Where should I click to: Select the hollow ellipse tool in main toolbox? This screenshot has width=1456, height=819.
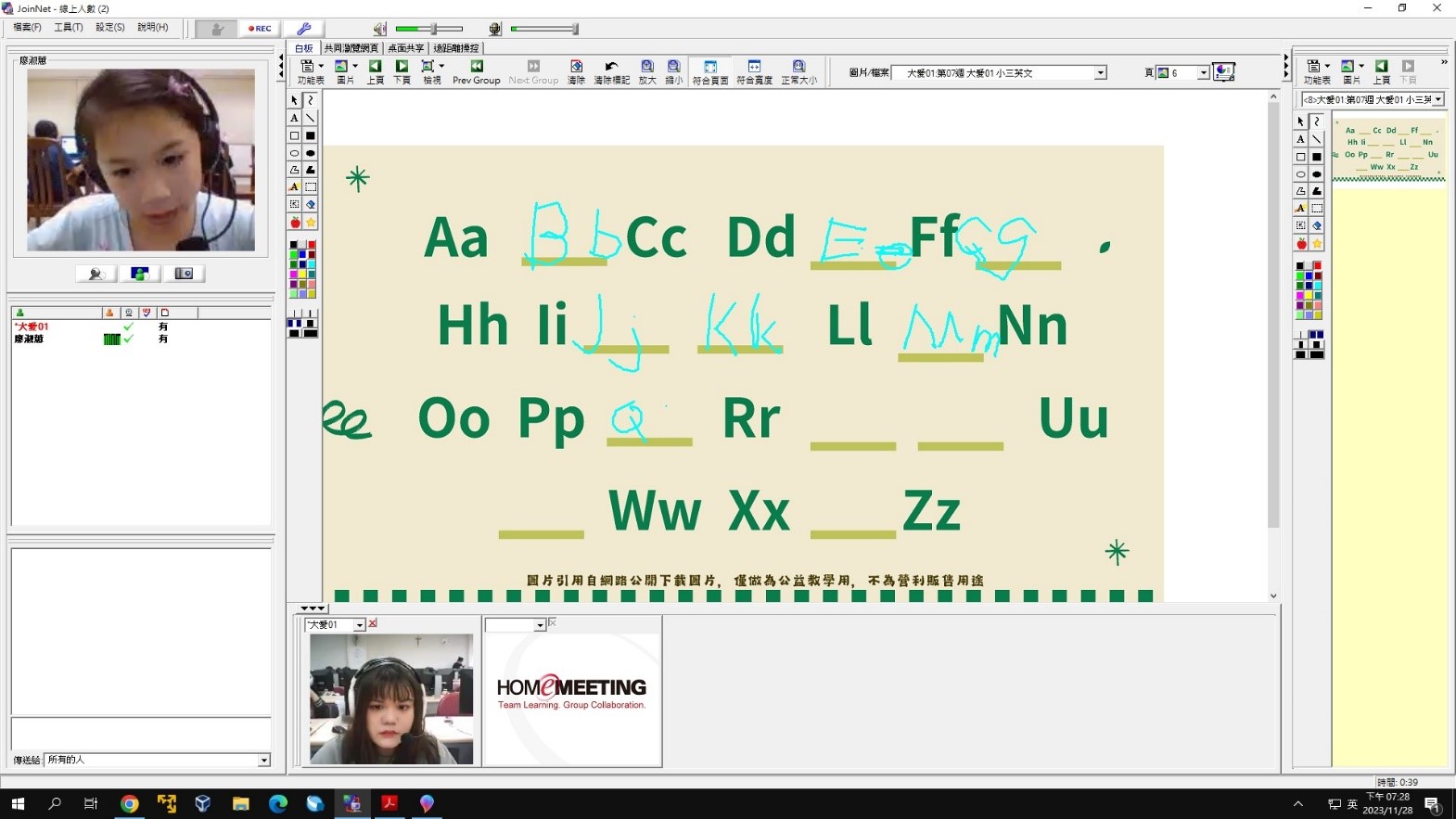point(294,153)
